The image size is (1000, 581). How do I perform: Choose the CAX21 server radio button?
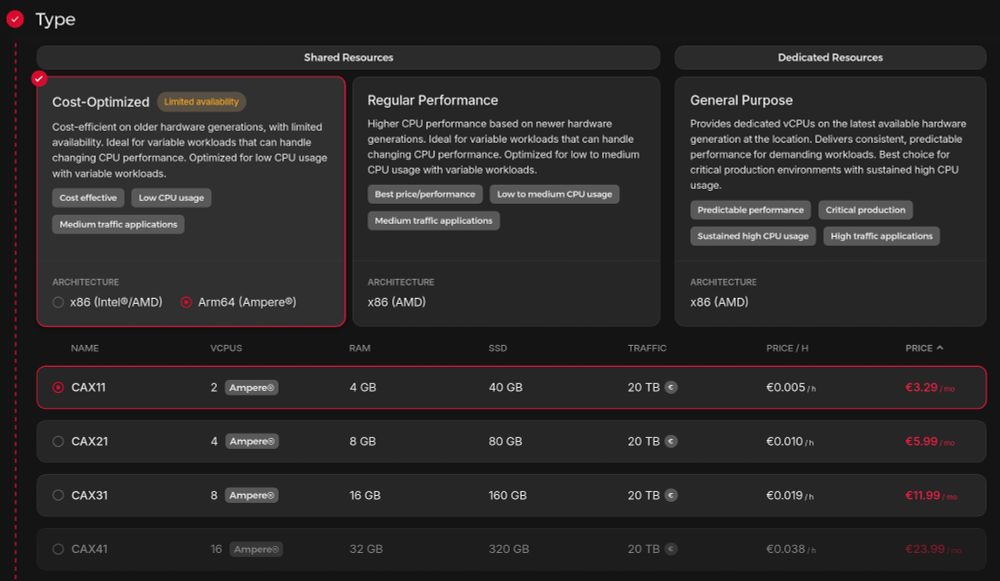pos(58,441)
